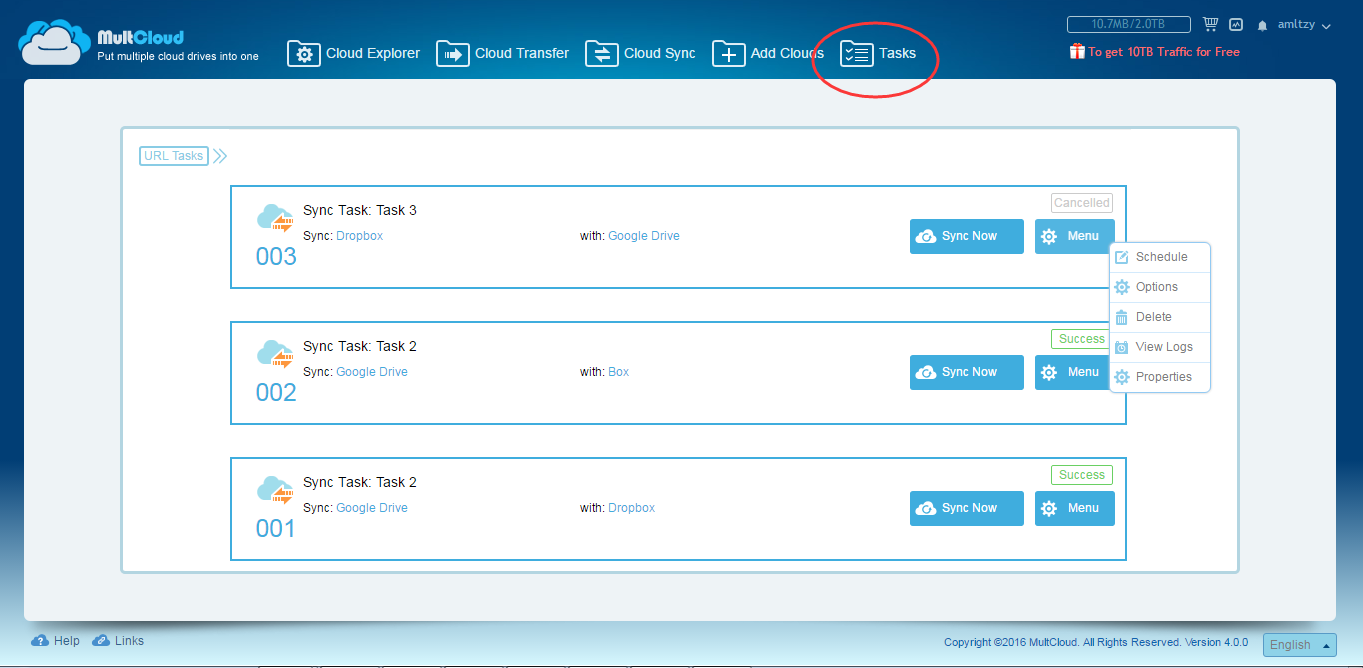Click the task number 001
This screenshot has width=1363, height=668.
276,528
